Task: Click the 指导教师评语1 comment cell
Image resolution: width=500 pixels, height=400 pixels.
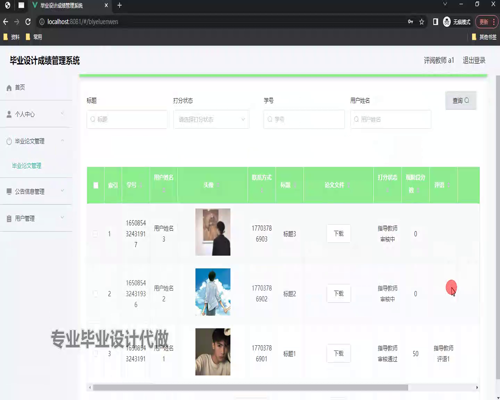Action: tap(443, 353)
